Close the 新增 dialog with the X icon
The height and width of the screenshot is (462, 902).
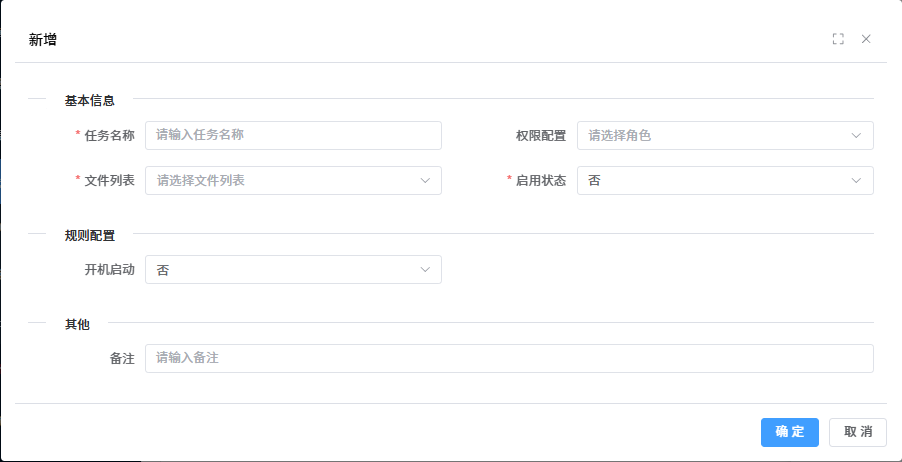click(x=866, y=39)
